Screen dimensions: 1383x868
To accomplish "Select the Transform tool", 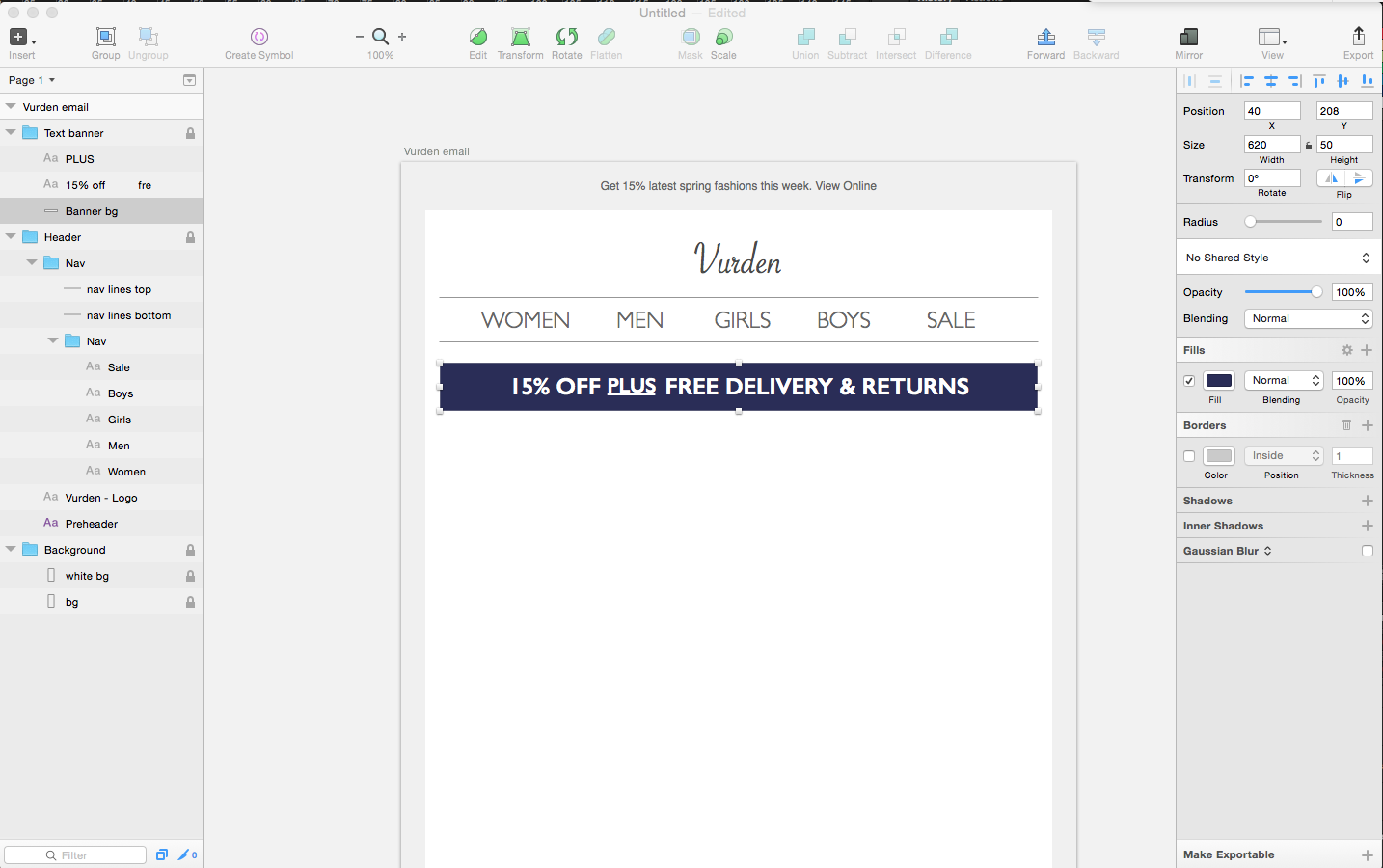I will point(520,38).
